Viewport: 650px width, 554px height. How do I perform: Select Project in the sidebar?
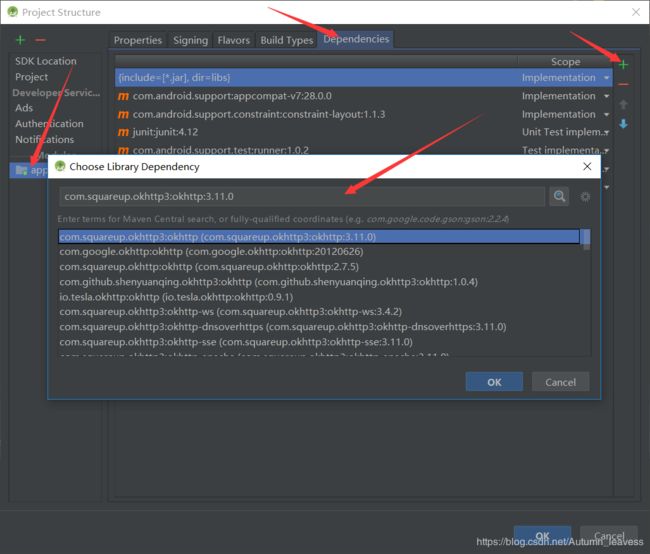point(32,77)
